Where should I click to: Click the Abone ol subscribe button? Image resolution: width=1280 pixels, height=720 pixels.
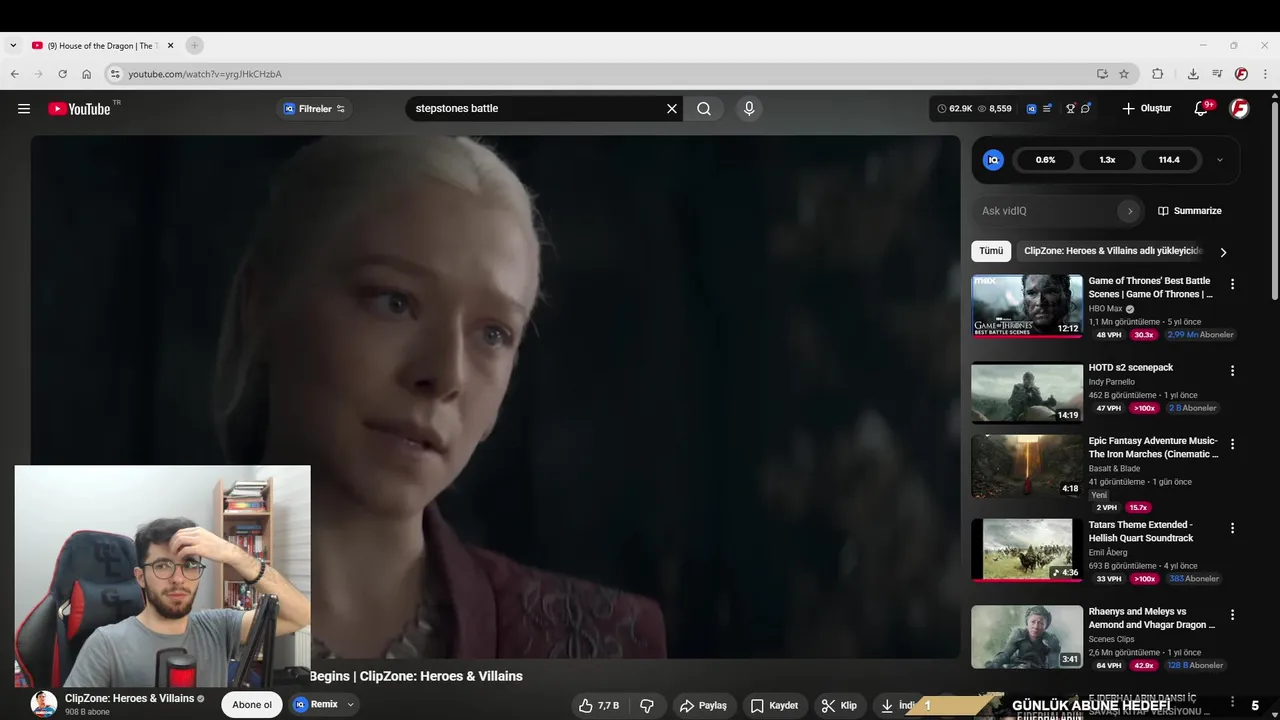coord(252,705)
